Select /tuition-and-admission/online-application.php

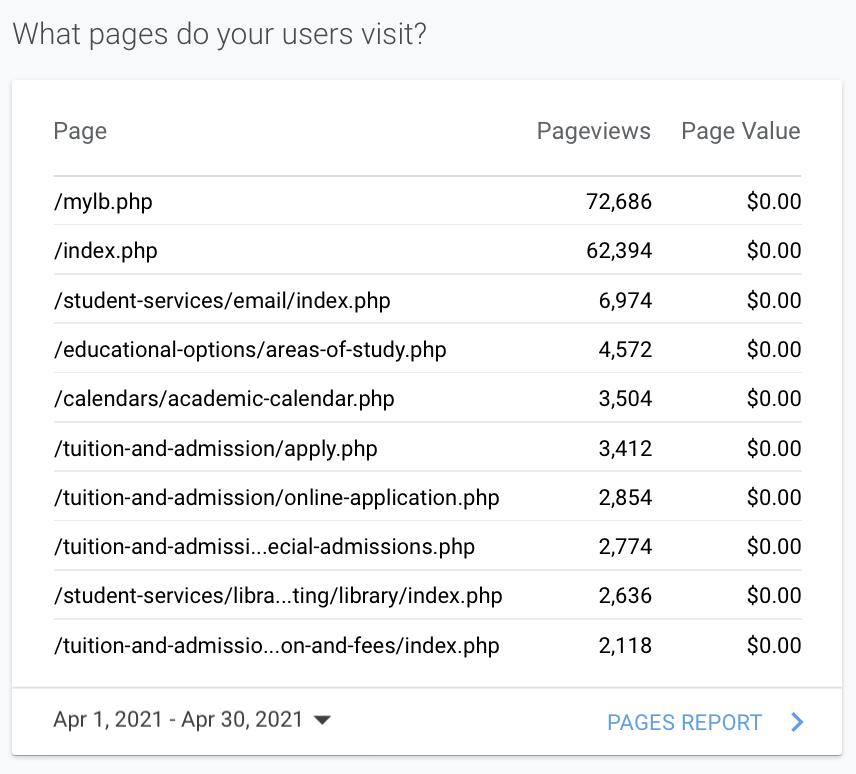(x=427, y=497)
